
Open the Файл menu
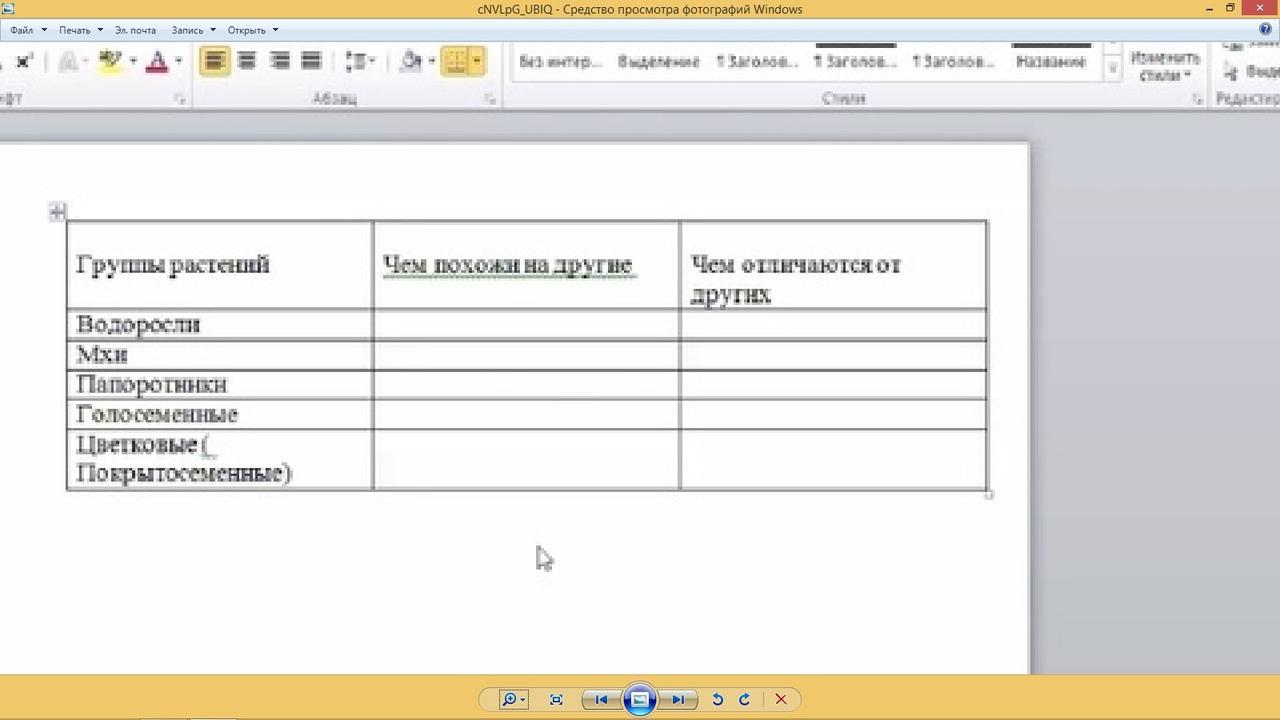[21, 30]
